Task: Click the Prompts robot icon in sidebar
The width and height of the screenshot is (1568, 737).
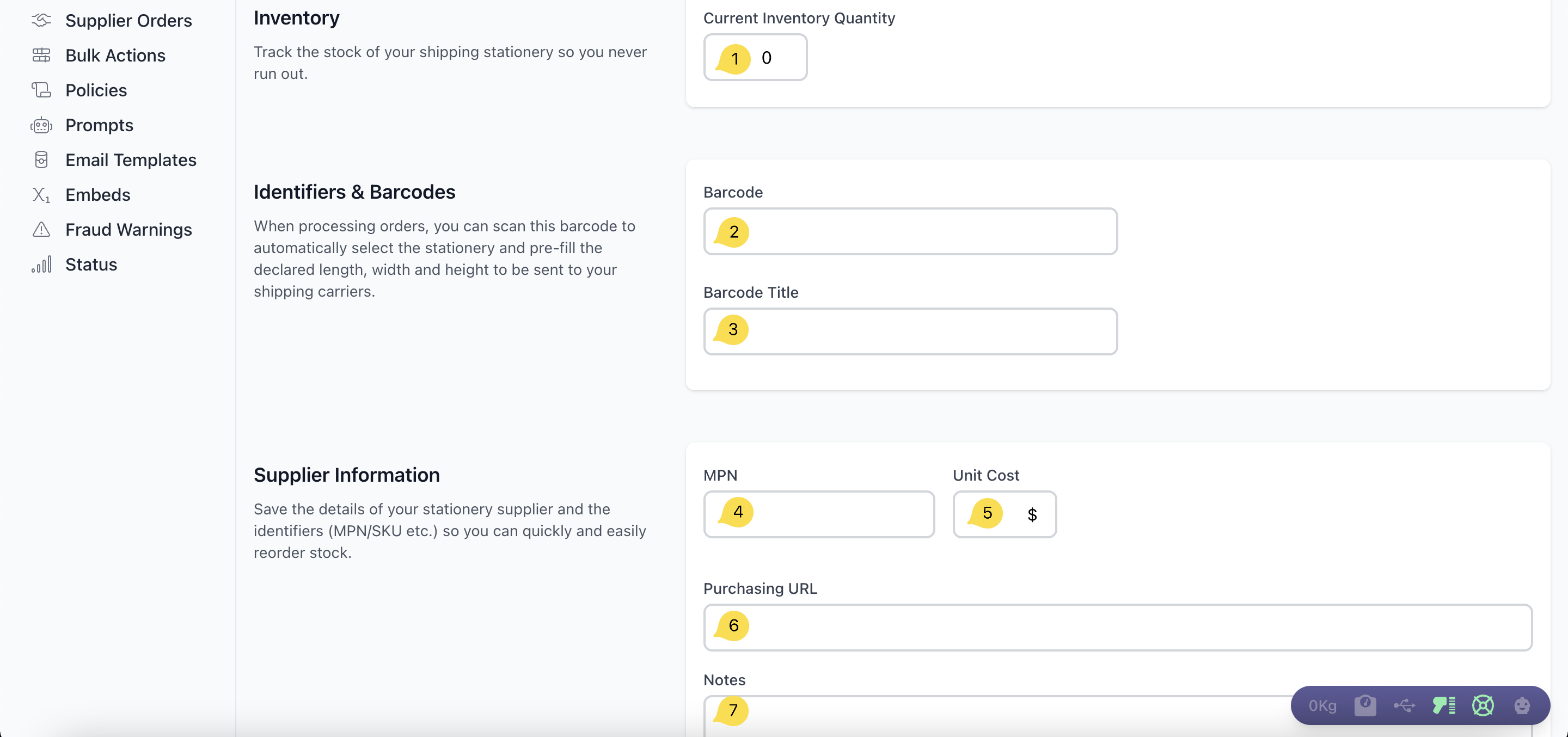Action: pos(41,125)
